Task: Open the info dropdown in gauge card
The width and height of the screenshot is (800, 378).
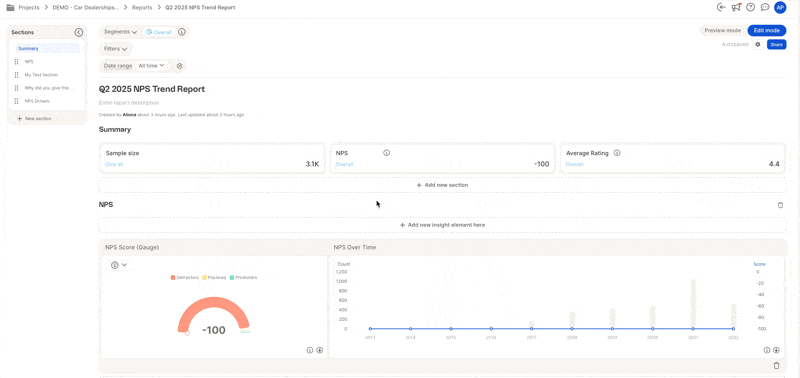Action: coord(119,265)
